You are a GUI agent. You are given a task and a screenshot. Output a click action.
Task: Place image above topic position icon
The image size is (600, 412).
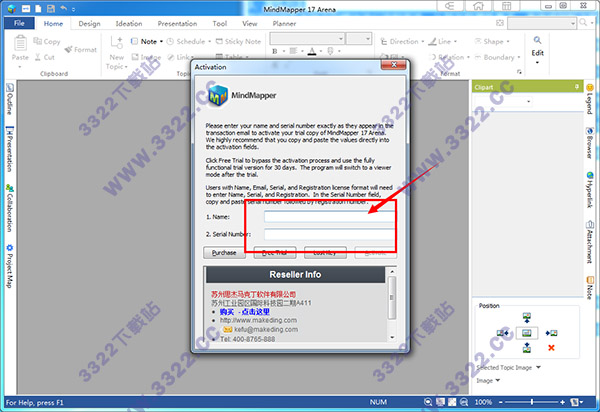(527, 318)
